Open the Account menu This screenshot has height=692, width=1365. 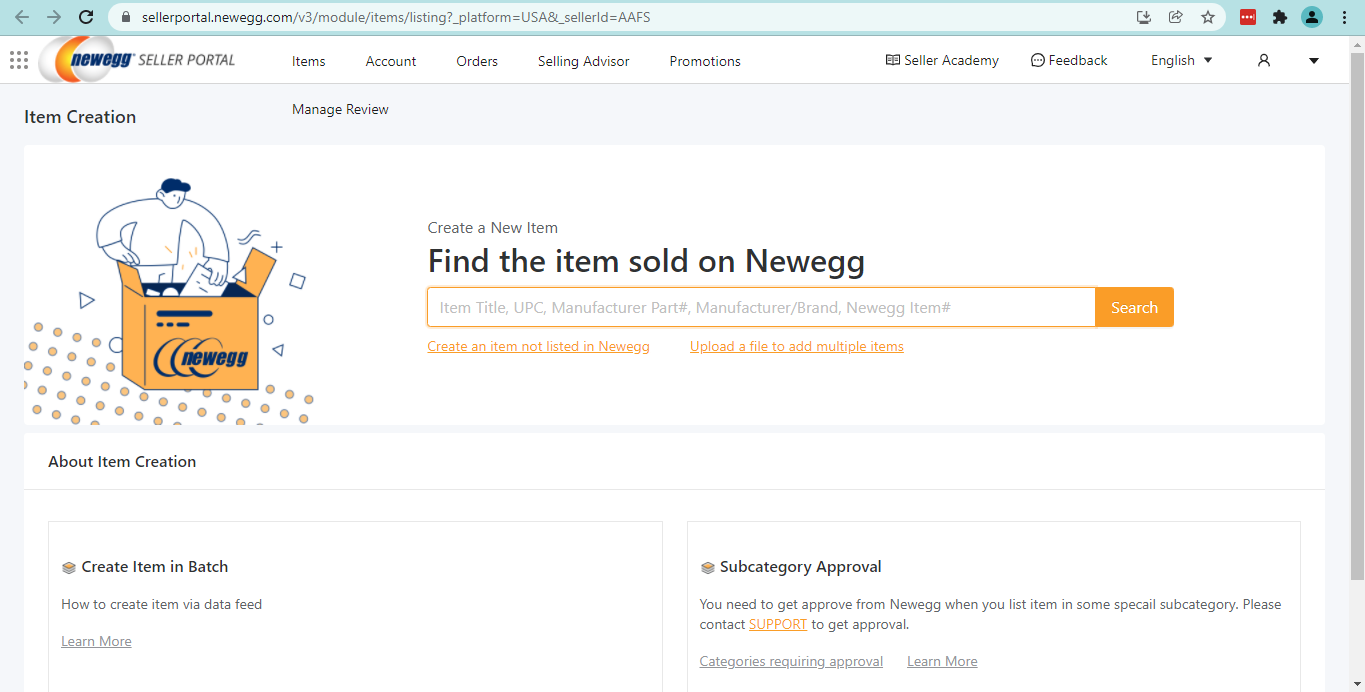pyautogui.click(x=391, y=61)
